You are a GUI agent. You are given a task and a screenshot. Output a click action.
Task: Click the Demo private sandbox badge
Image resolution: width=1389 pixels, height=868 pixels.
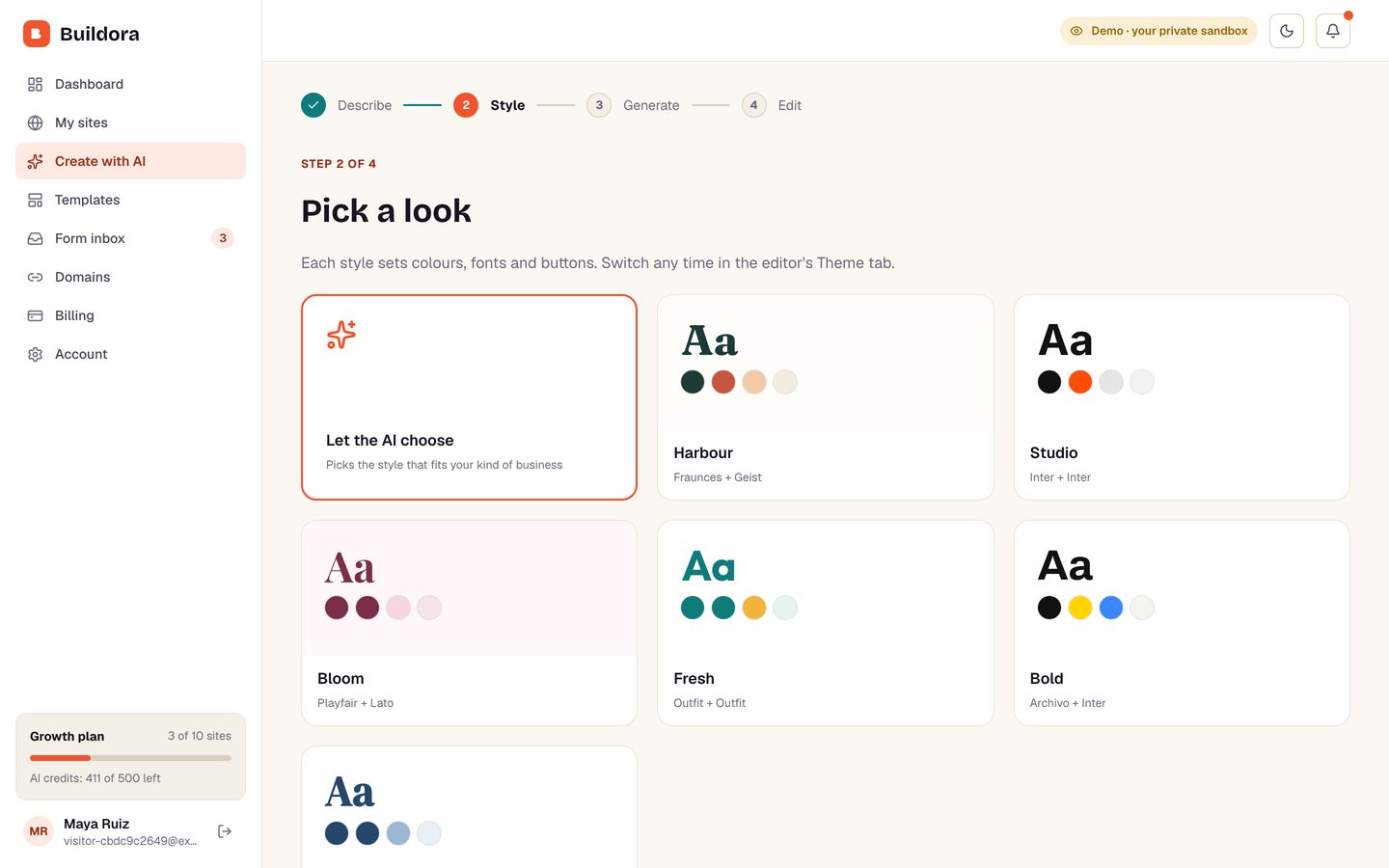pyautogui.click(x=1158, y=31)
